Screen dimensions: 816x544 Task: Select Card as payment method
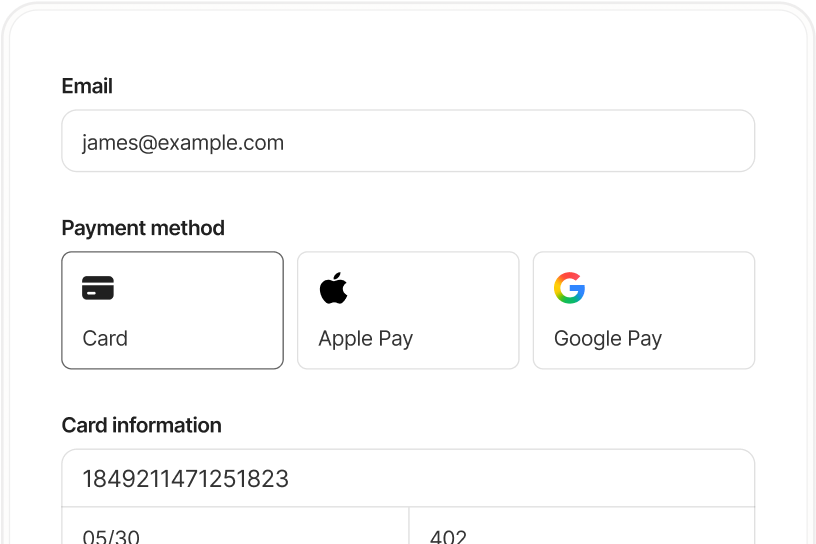pyautogui.click(x=172, y=310)
